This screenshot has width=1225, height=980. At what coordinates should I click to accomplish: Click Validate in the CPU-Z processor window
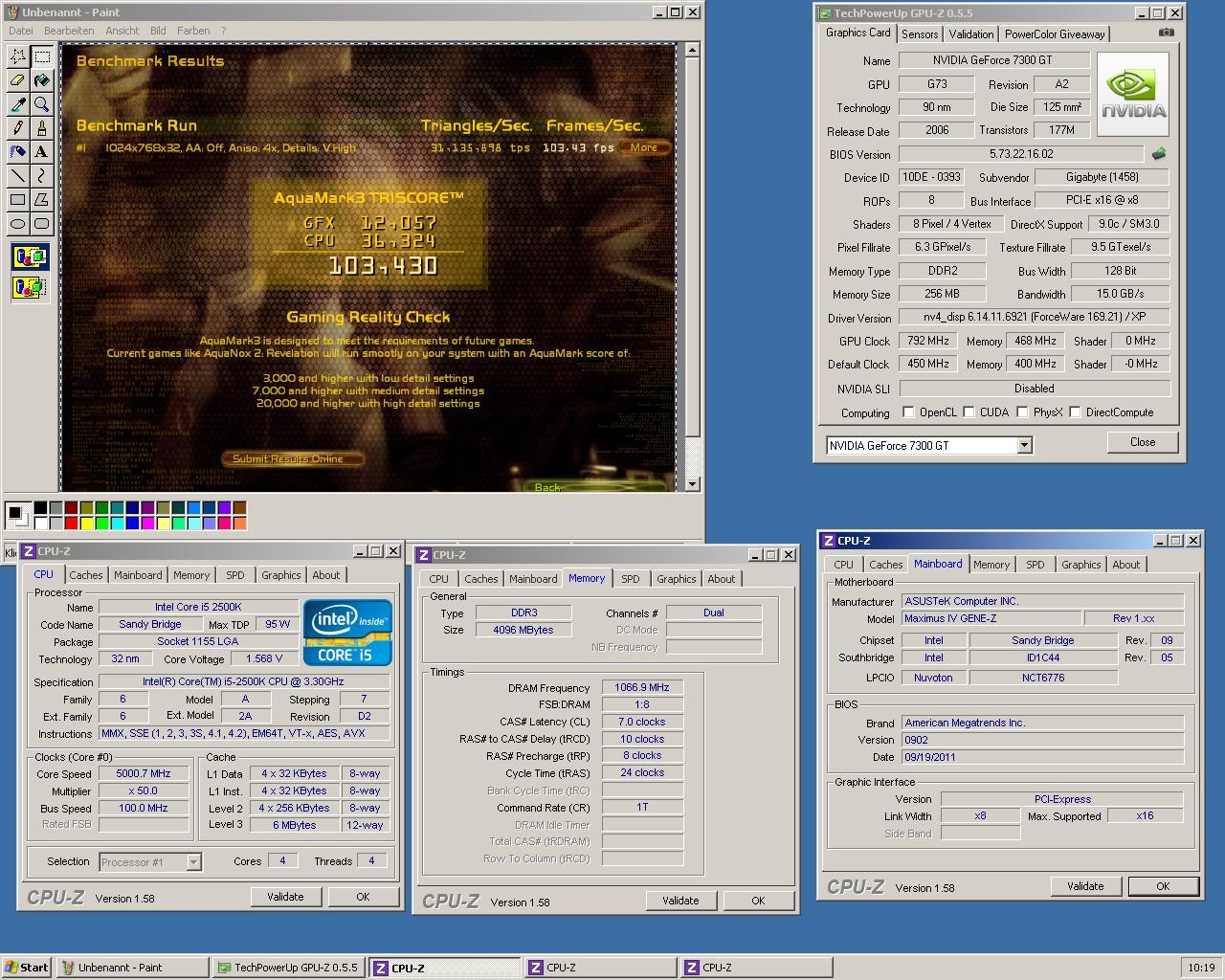(x=285, y=897)
